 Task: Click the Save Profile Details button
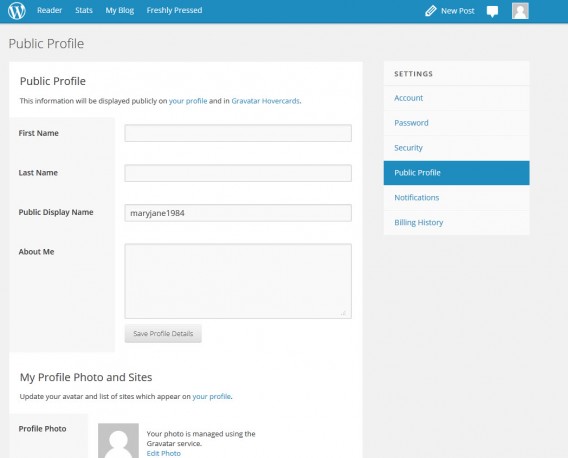[x=163, y=333]
